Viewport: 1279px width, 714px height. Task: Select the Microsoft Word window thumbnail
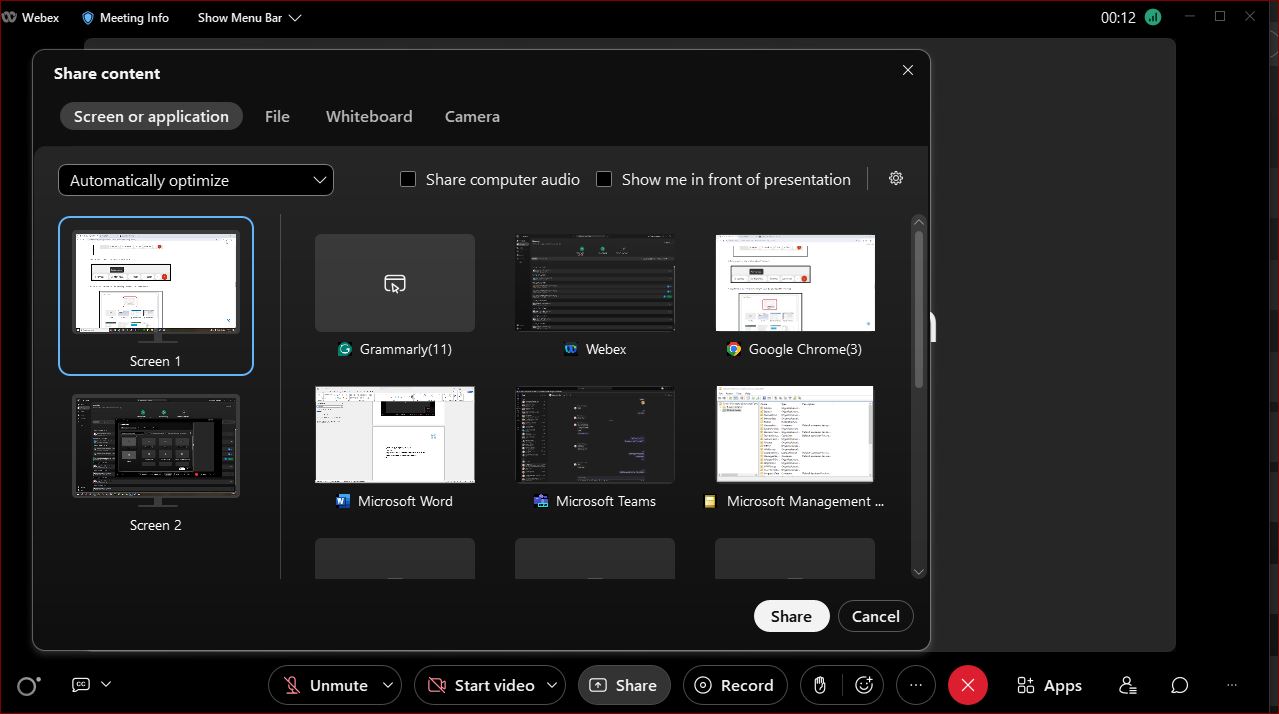click(x=395, y=435)
